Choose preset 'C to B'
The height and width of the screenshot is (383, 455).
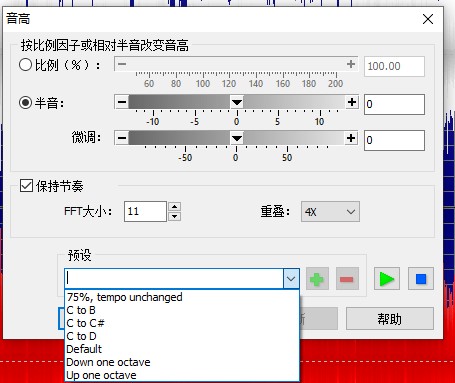point(182,310)
